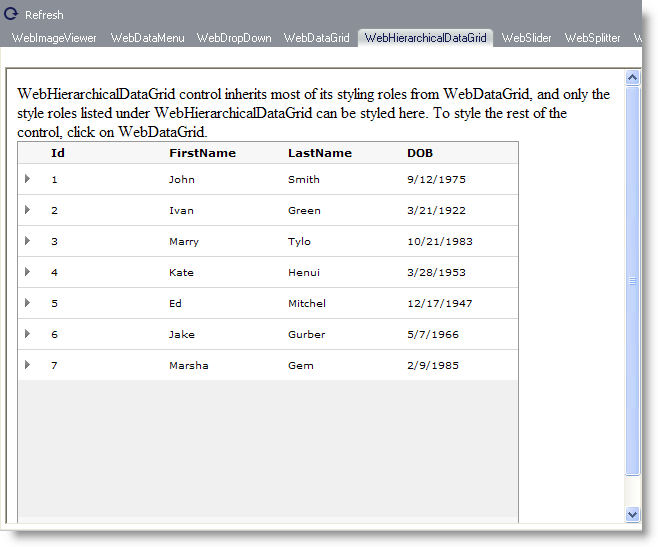
Task: Select the cell containing Ivan
Action: (x=181, y=211)
